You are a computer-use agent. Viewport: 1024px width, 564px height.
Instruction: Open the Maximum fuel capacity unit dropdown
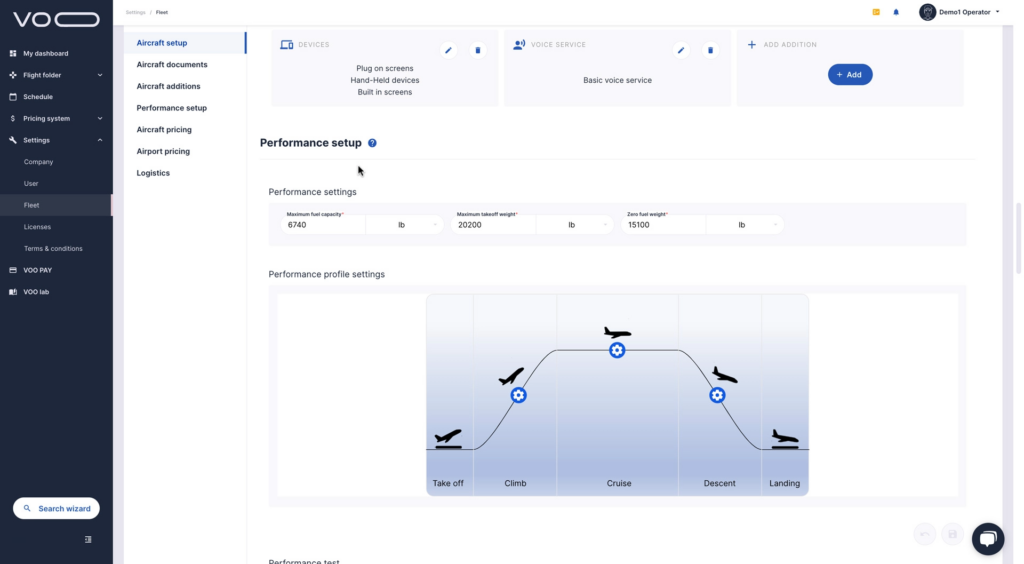coord(405,225)
